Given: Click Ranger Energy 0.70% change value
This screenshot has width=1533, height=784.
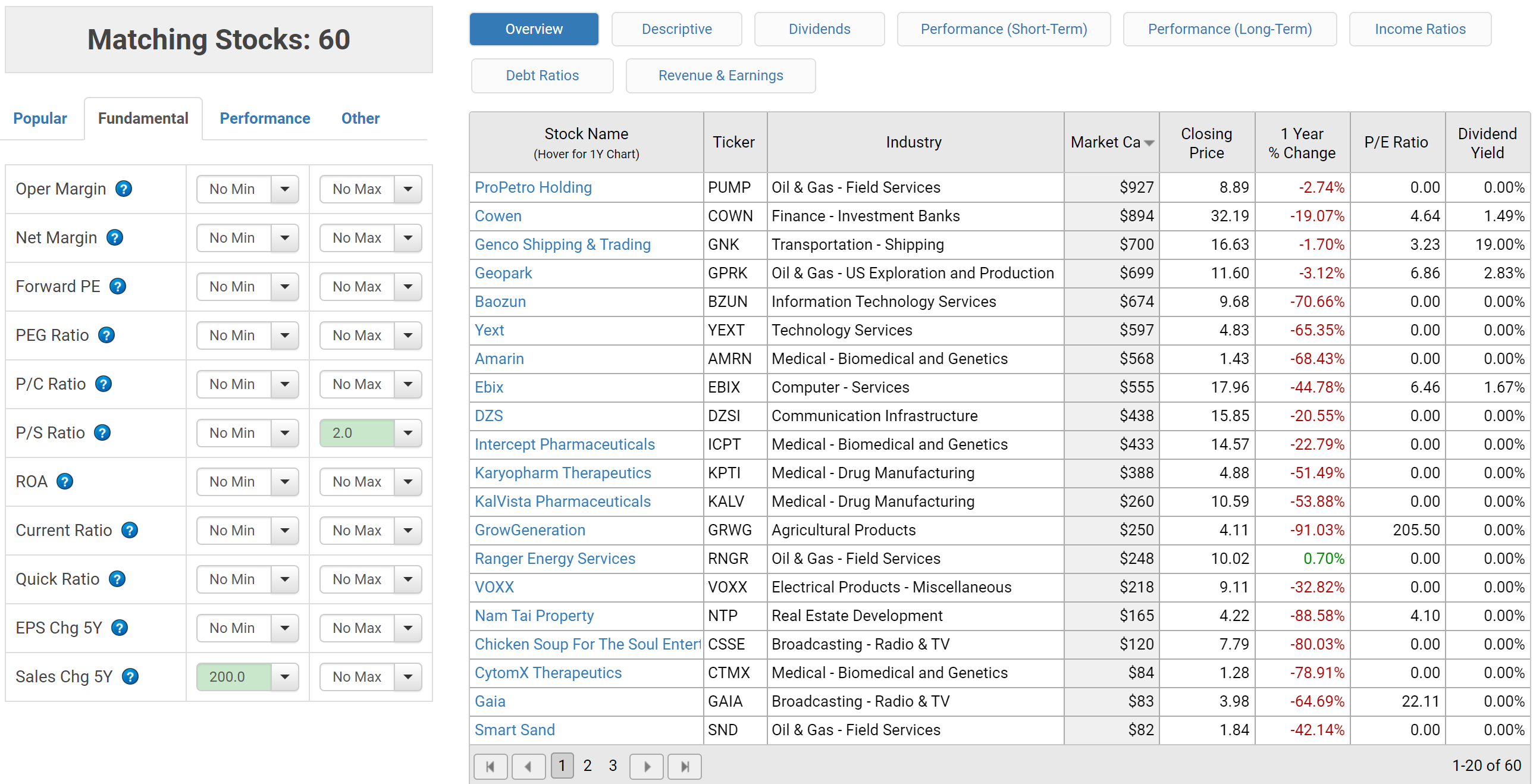Looking at the screenshot, I should pyautogui.click(x=1324, y=559).
